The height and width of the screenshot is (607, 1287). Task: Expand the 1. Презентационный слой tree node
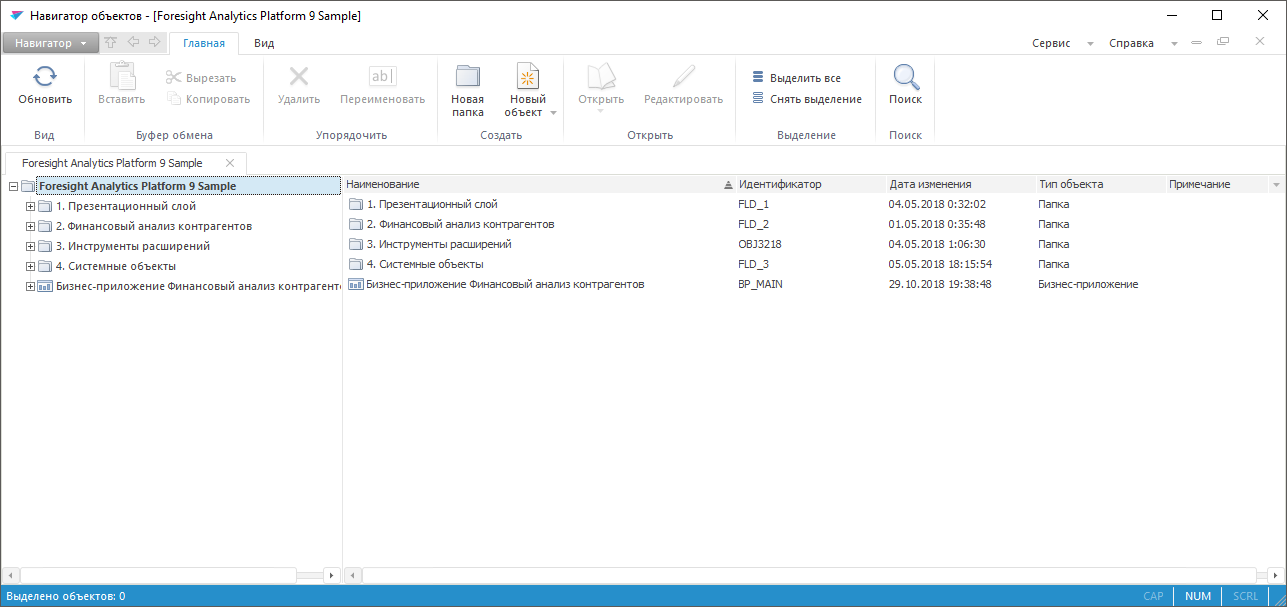(x=30, y=206)
